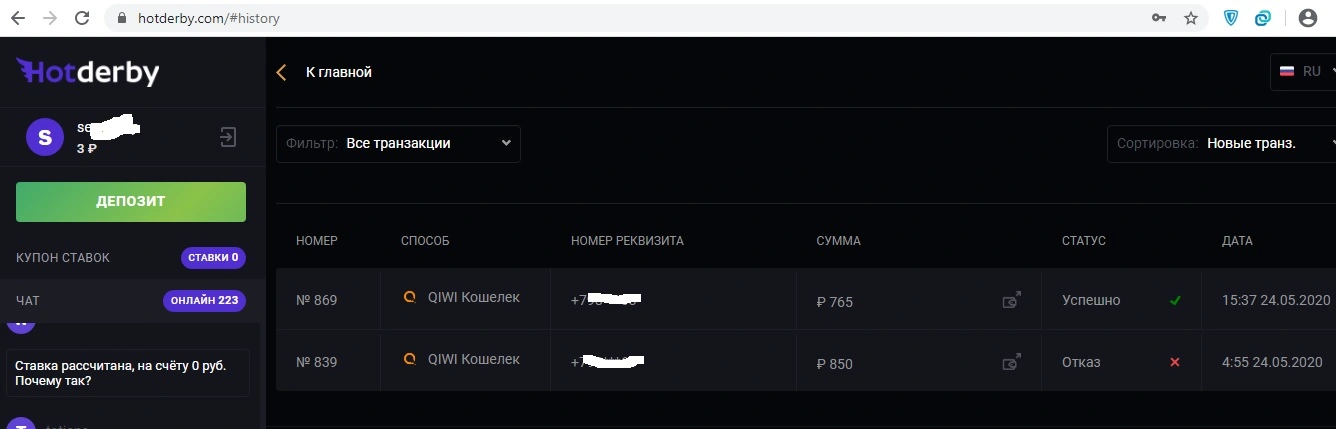Open the Сортировка Новые транз. dropdown
The width and height of the screenshot is (1336, 429).
(1222, 143)
